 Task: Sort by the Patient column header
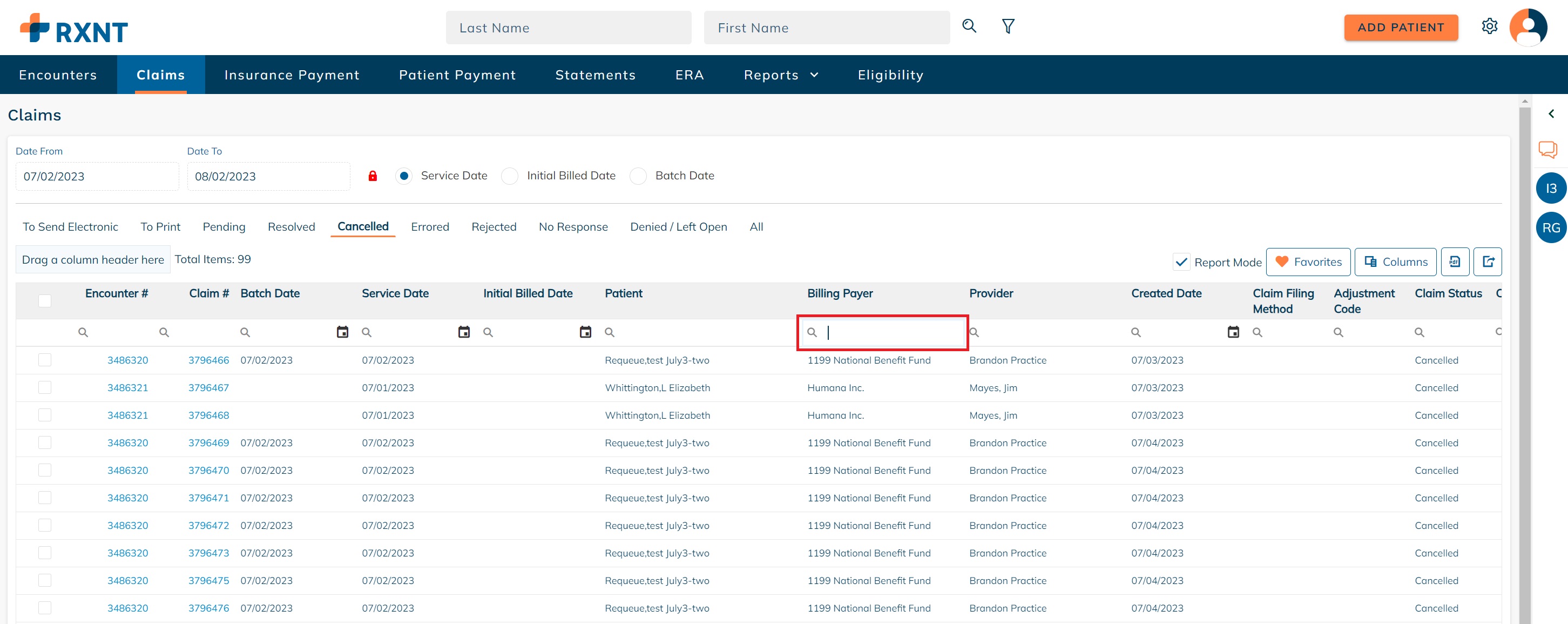[x=623, y=293]
